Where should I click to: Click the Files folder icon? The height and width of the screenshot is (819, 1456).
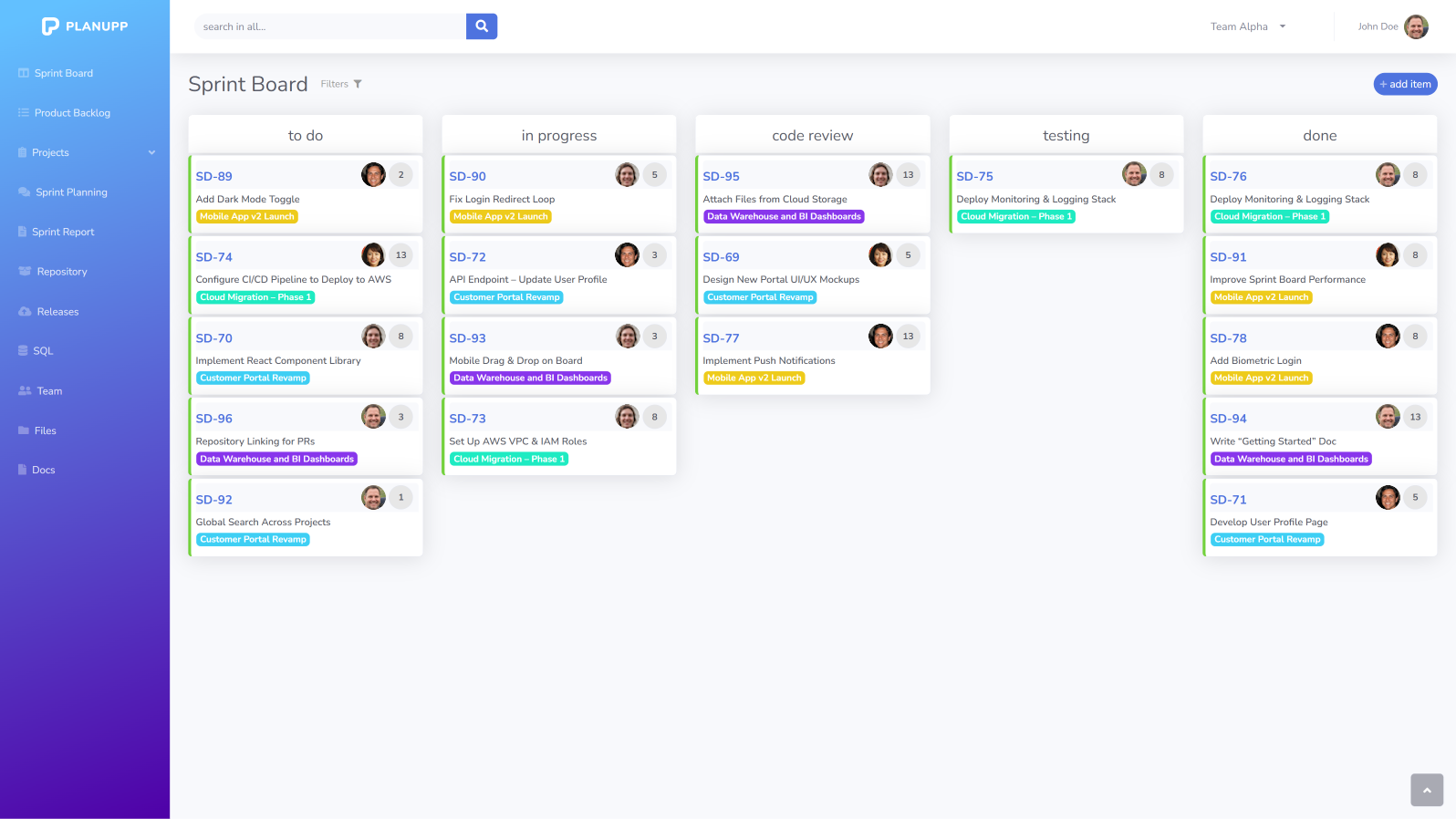24,430
